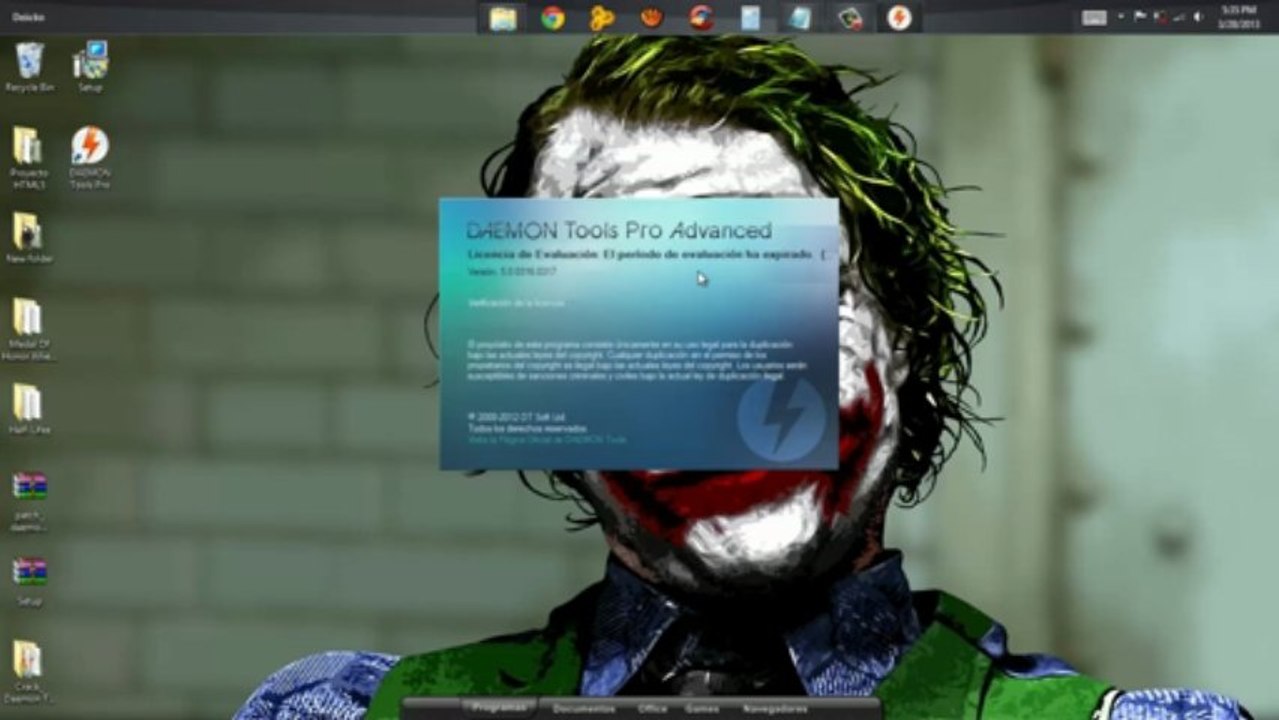Select the patch daemon archive icon
This screenshot has width=1279, height=720.
click(x=29, y=501)
